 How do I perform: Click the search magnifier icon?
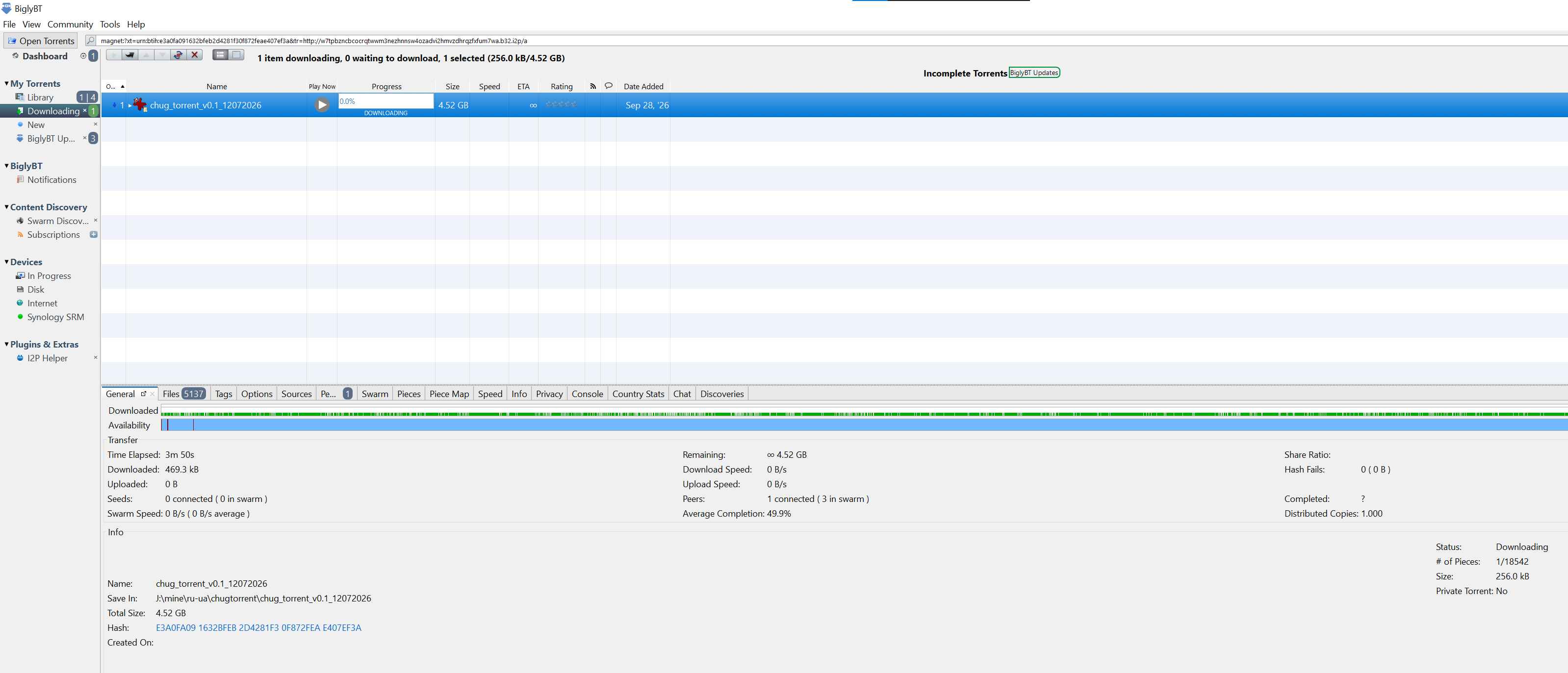(91, 41)
